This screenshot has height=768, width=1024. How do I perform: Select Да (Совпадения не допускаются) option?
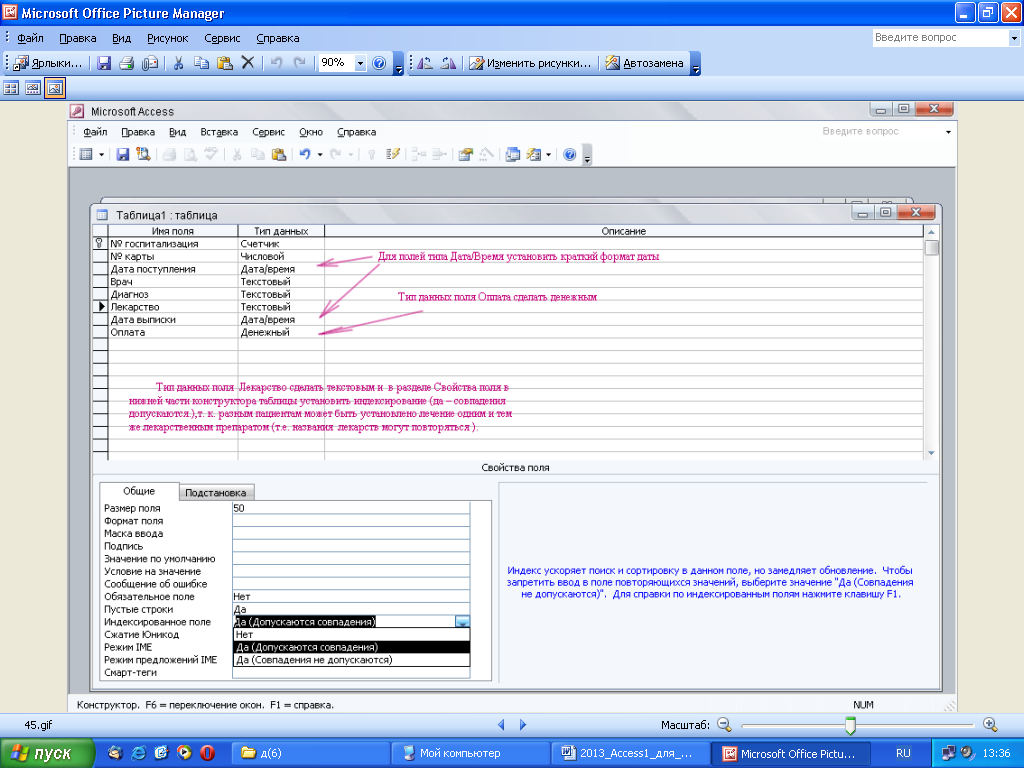(351, 660)
